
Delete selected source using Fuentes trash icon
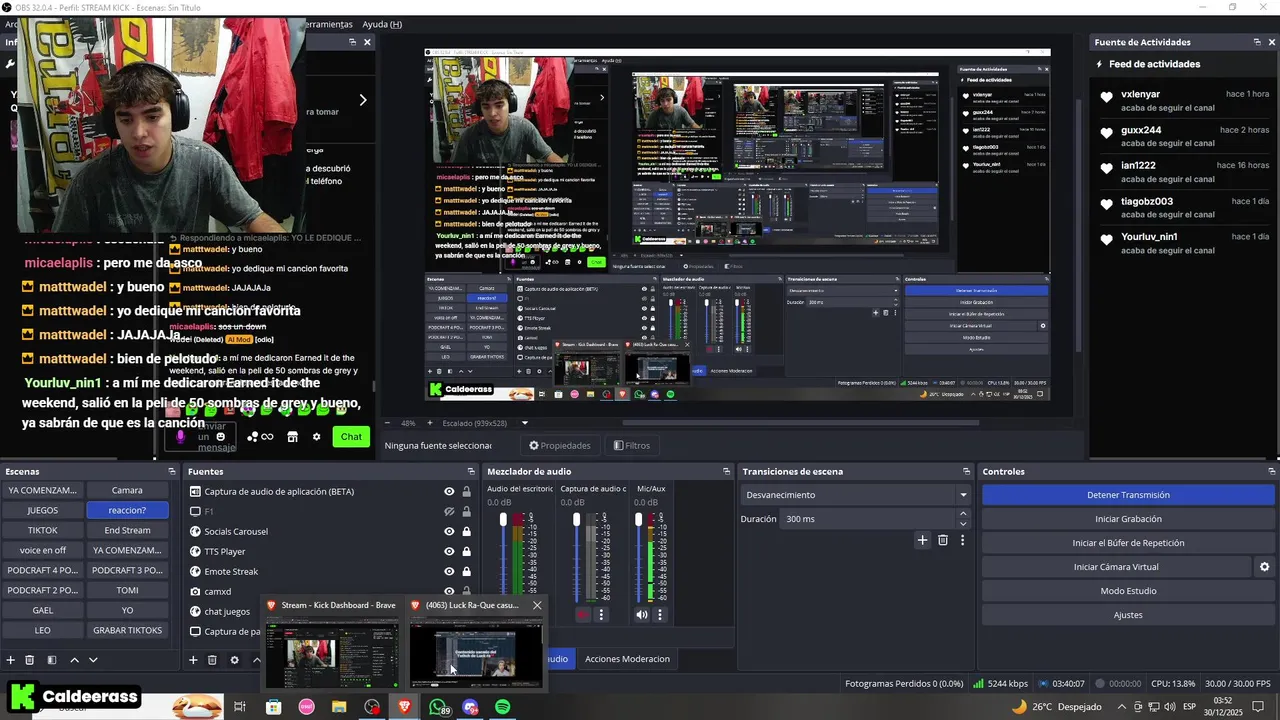[212, 660]
